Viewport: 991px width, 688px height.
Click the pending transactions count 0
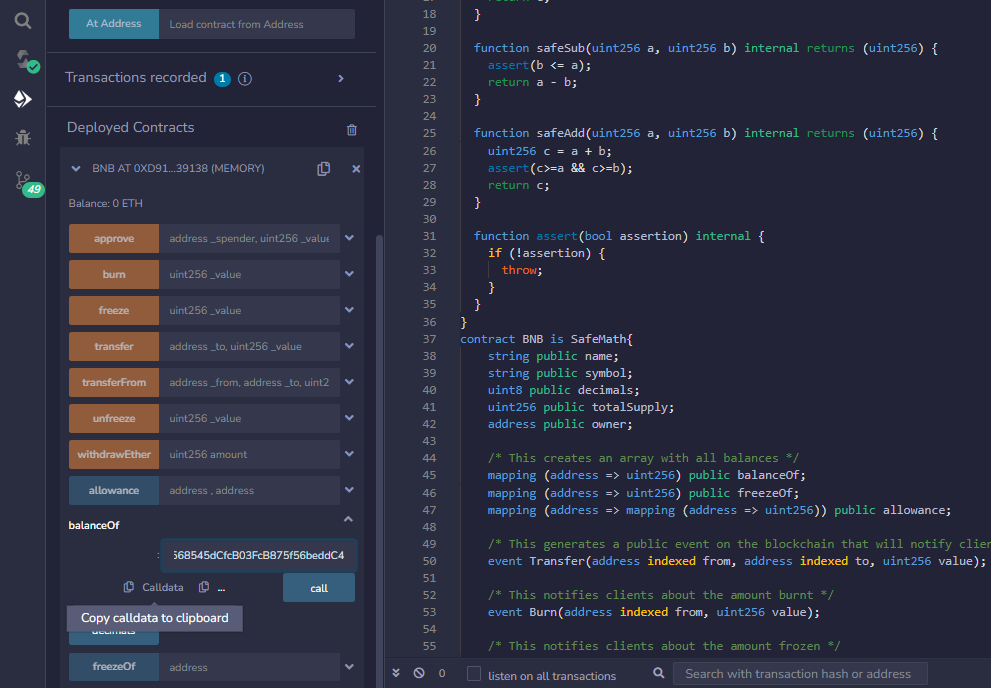(442, 673)
